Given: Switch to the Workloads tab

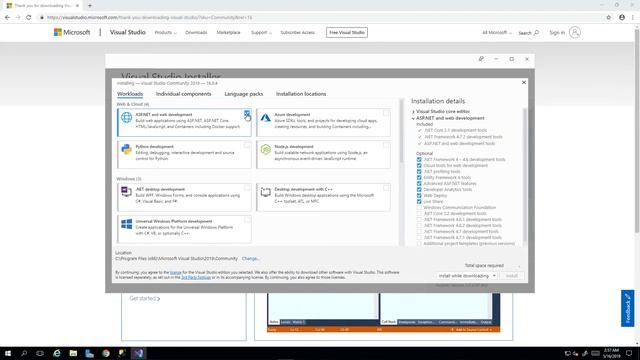Looking at the screenshot, I should point(130,94).
